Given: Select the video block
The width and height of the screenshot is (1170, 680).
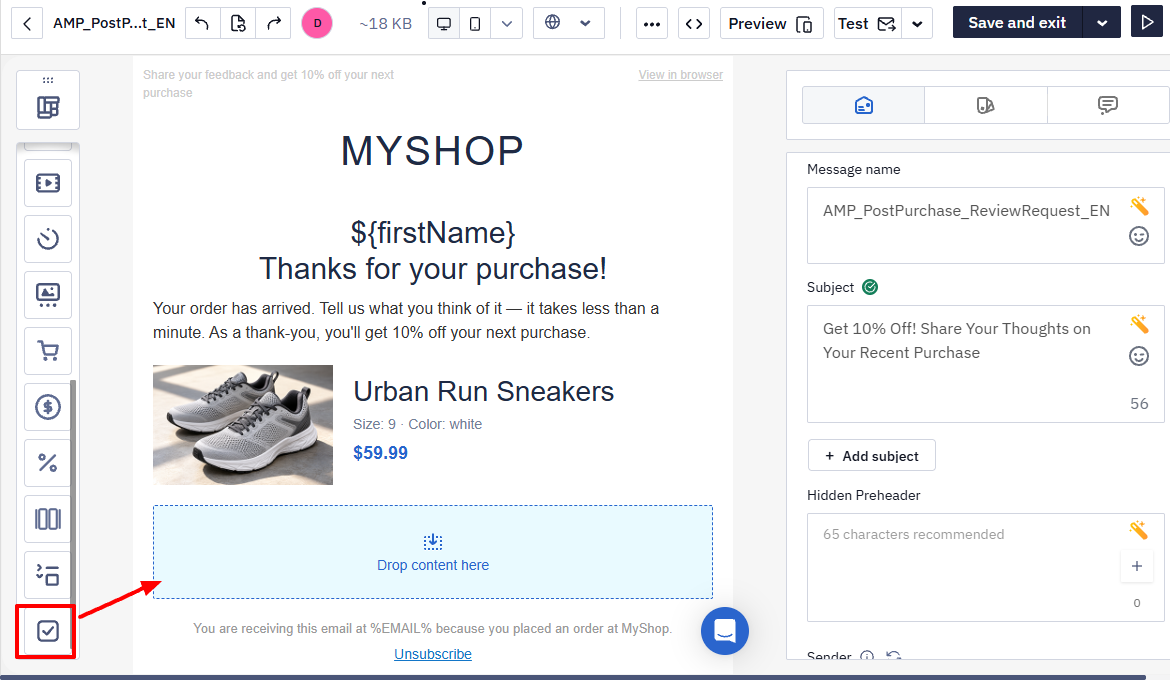Looking at the screenshot, I should coord(48,183).
